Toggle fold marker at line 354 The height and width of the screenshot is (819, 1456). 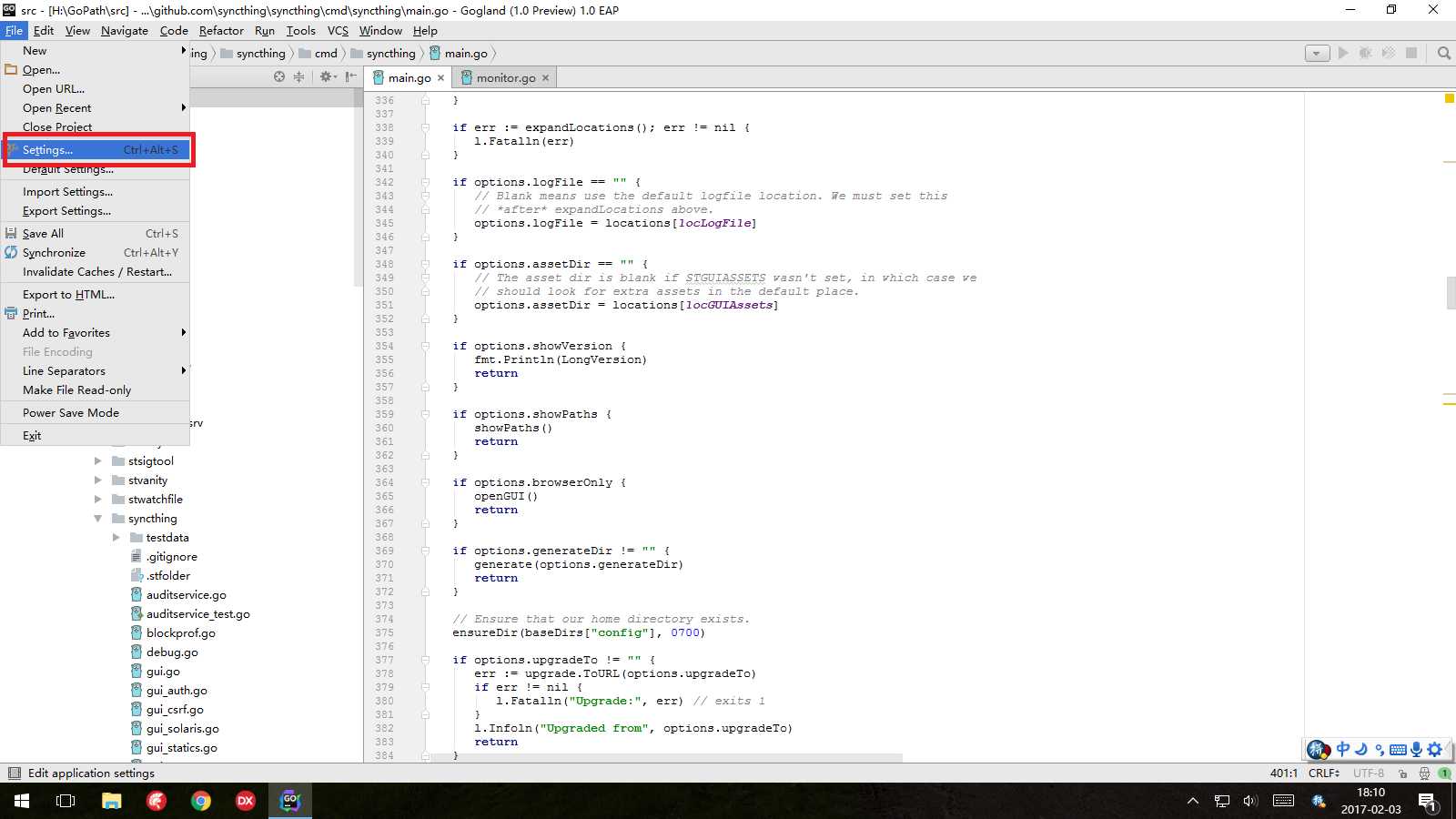click(425, 347)
